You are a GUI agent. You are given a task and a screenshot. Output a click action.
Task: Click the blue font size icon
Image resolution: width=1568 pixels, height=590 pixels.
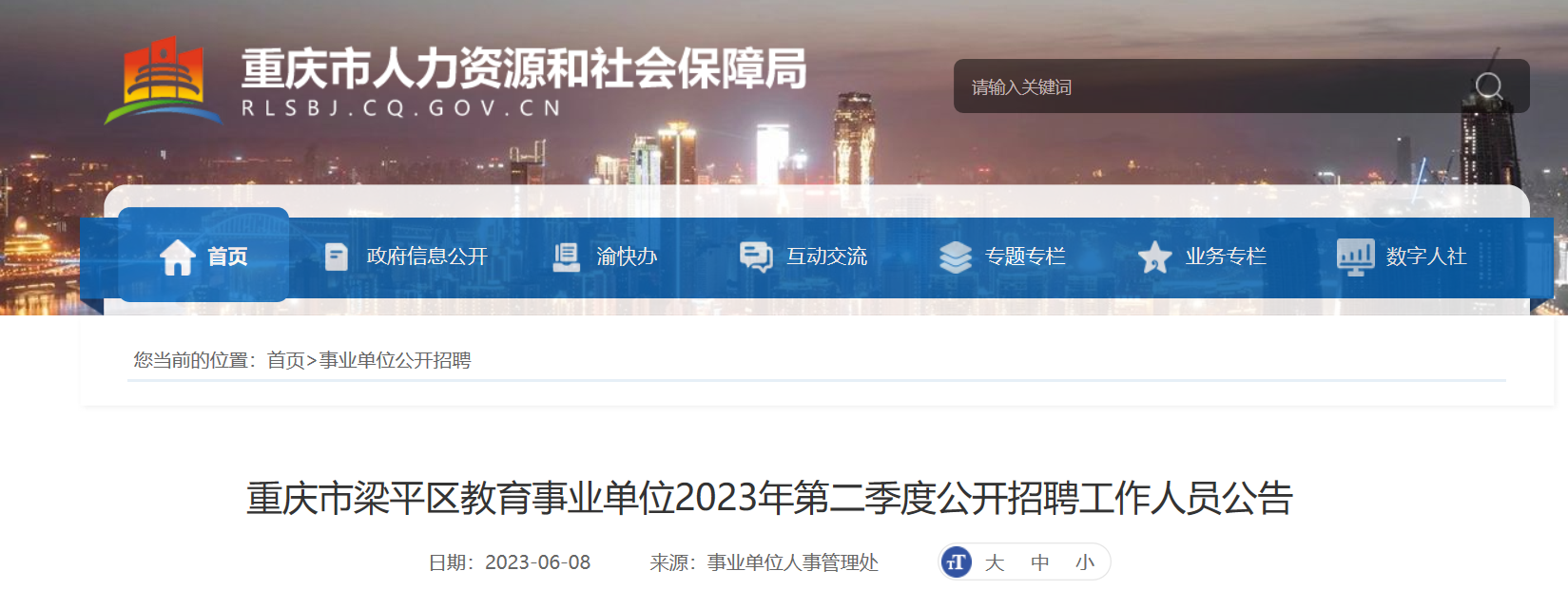point(956,562)
